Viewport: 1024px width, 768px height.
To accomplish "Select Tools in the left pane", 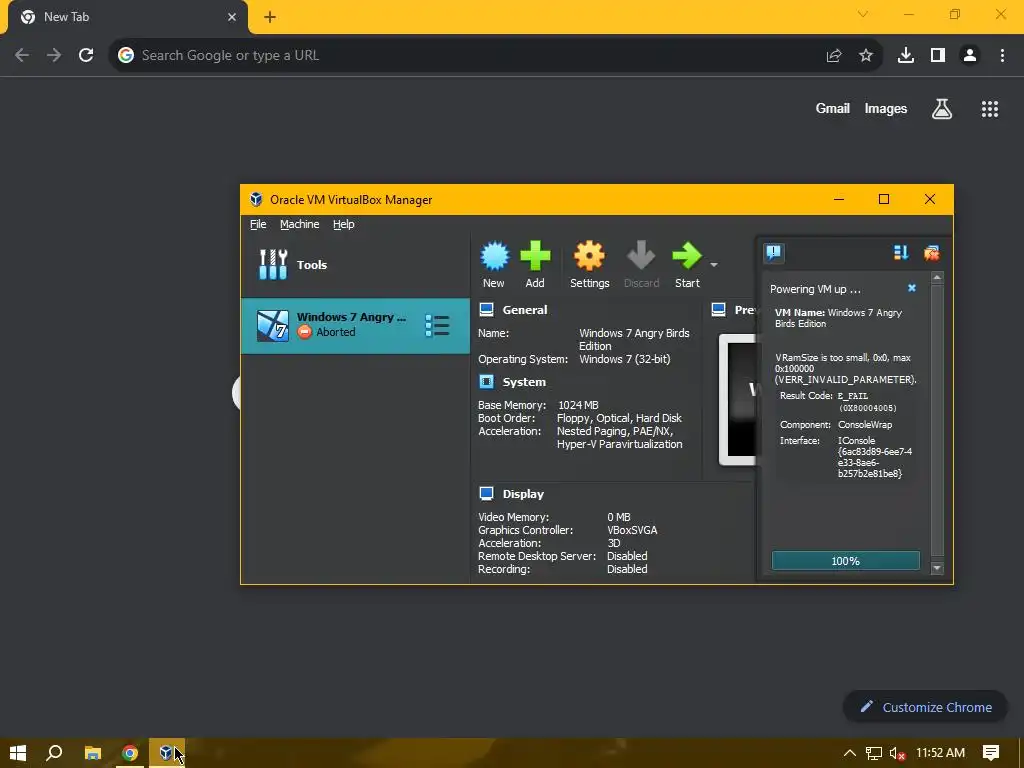I will point(356,264).
